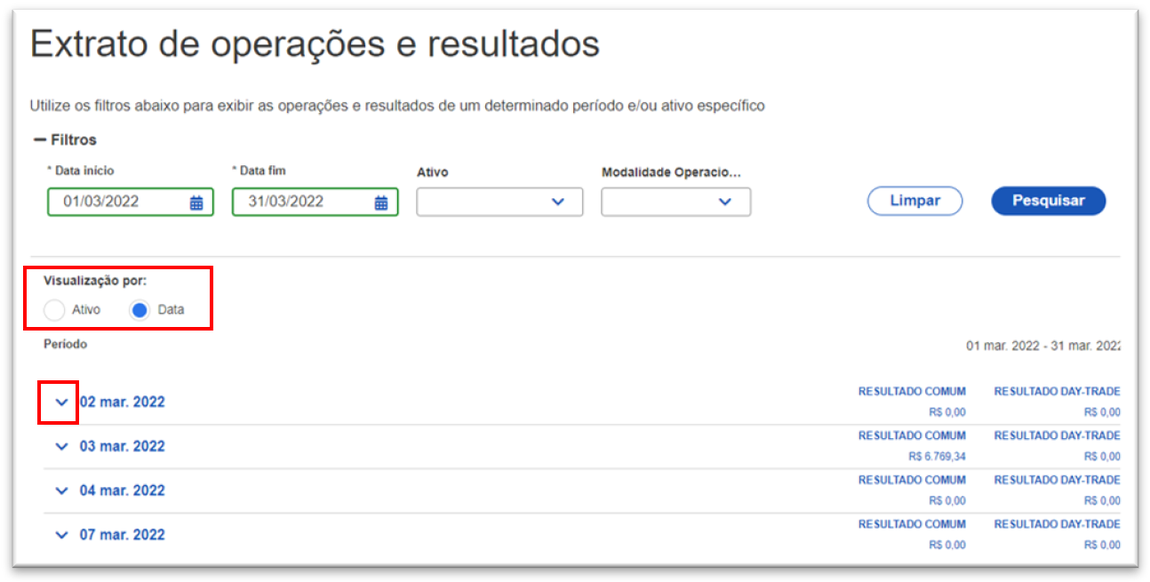Image resolution: width=1150 pixels, height=582 pixels.
Task: Click the chevron expanding 02 mar. 2022
Action: point(61,401)
